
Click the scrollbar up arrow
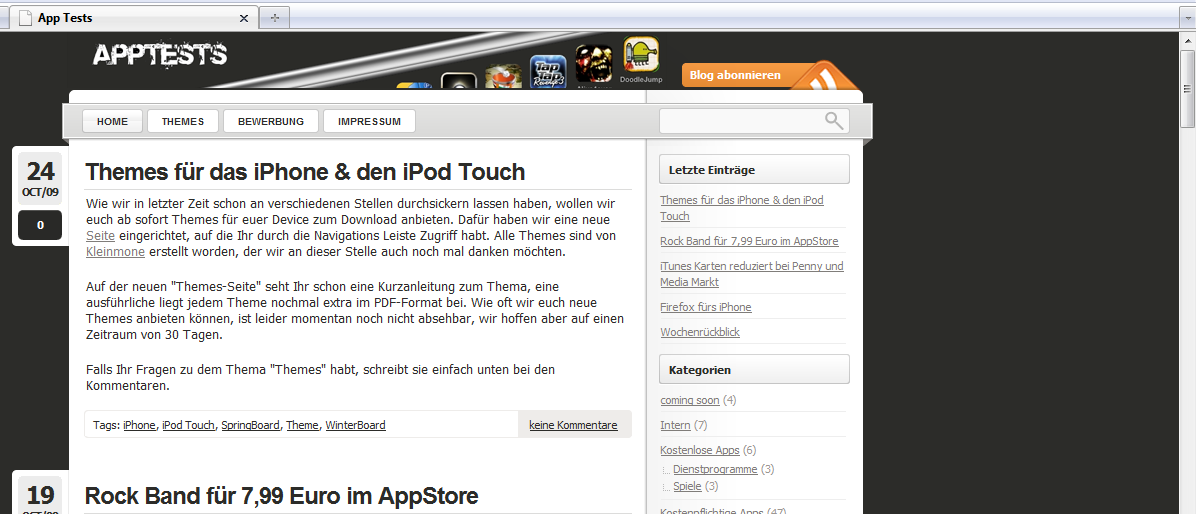click(x=1188, y=39)
